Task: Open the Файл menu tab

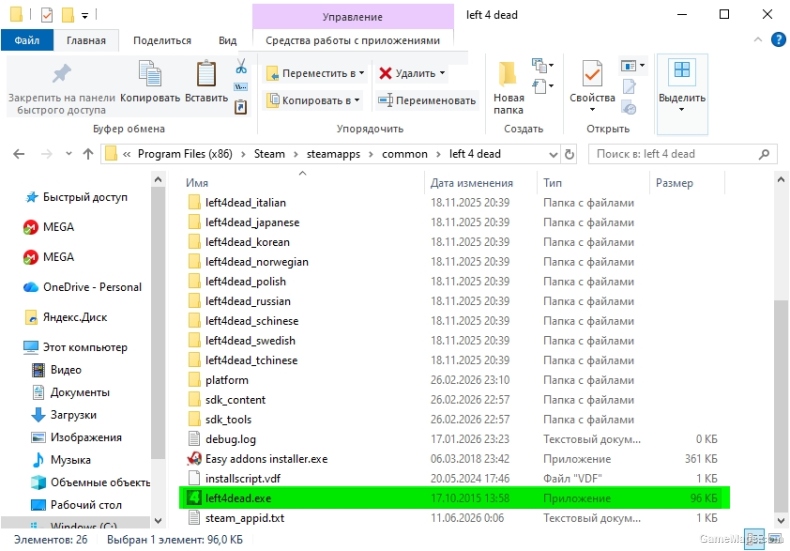Action: [27, 40]
